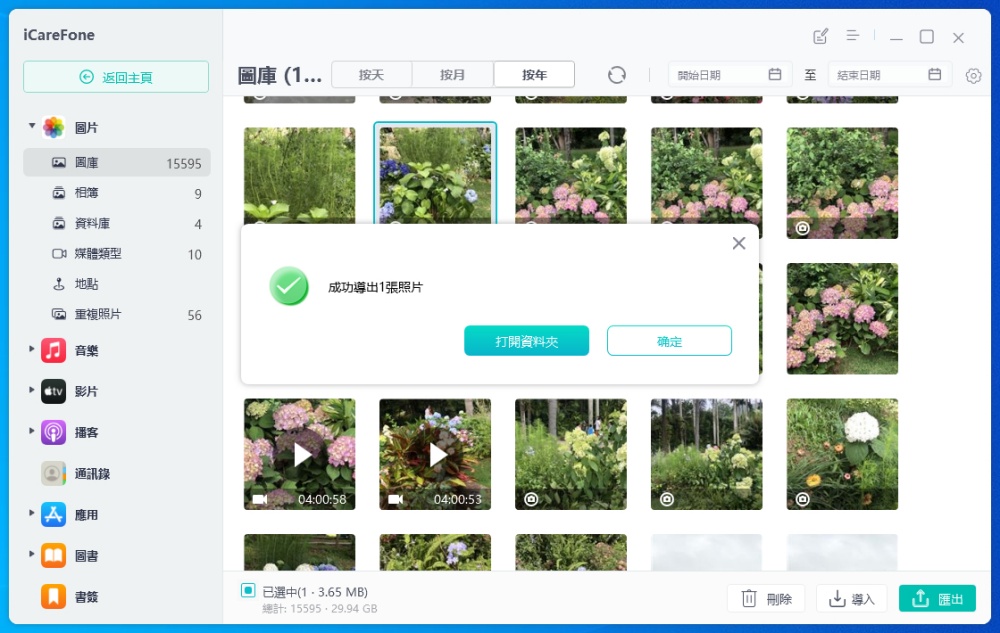Screen dimensions: 1000x633
Task: Open the start date calendar icon
Action: [x=775, y=74]
